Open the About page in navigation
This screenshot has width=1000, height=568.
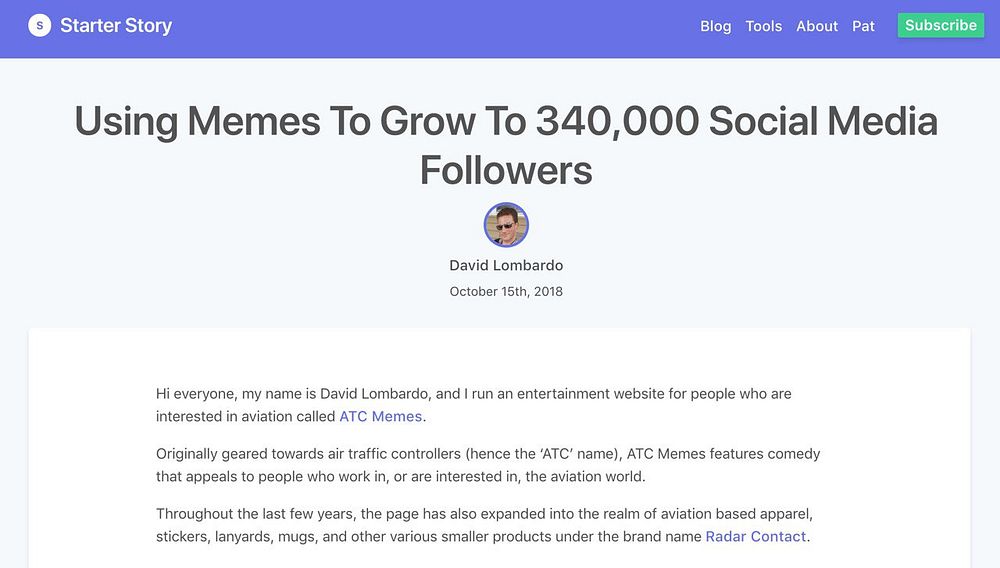tap(816, 26)
